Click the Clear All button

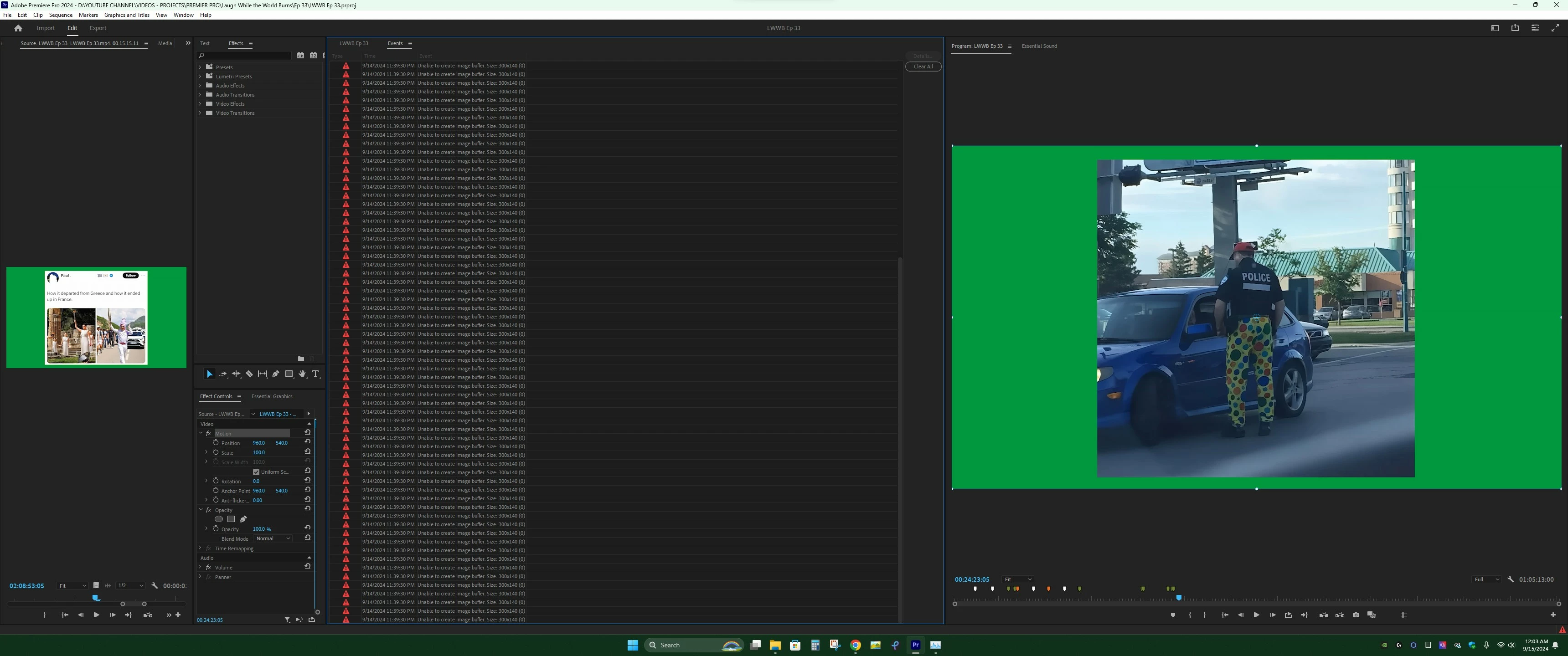[x=923, y=67]
